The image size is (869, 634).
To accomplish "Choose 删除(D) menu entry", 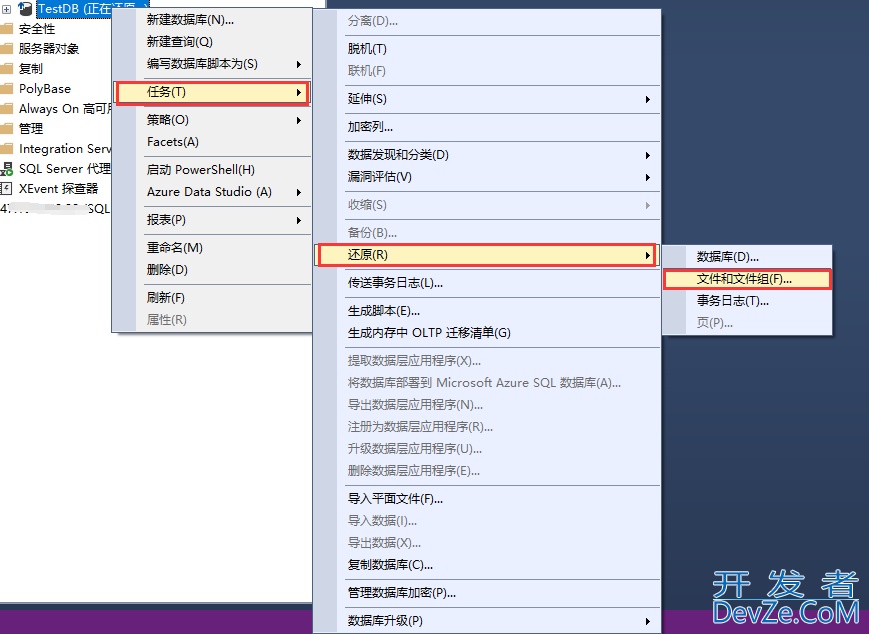I will [212, 270].
